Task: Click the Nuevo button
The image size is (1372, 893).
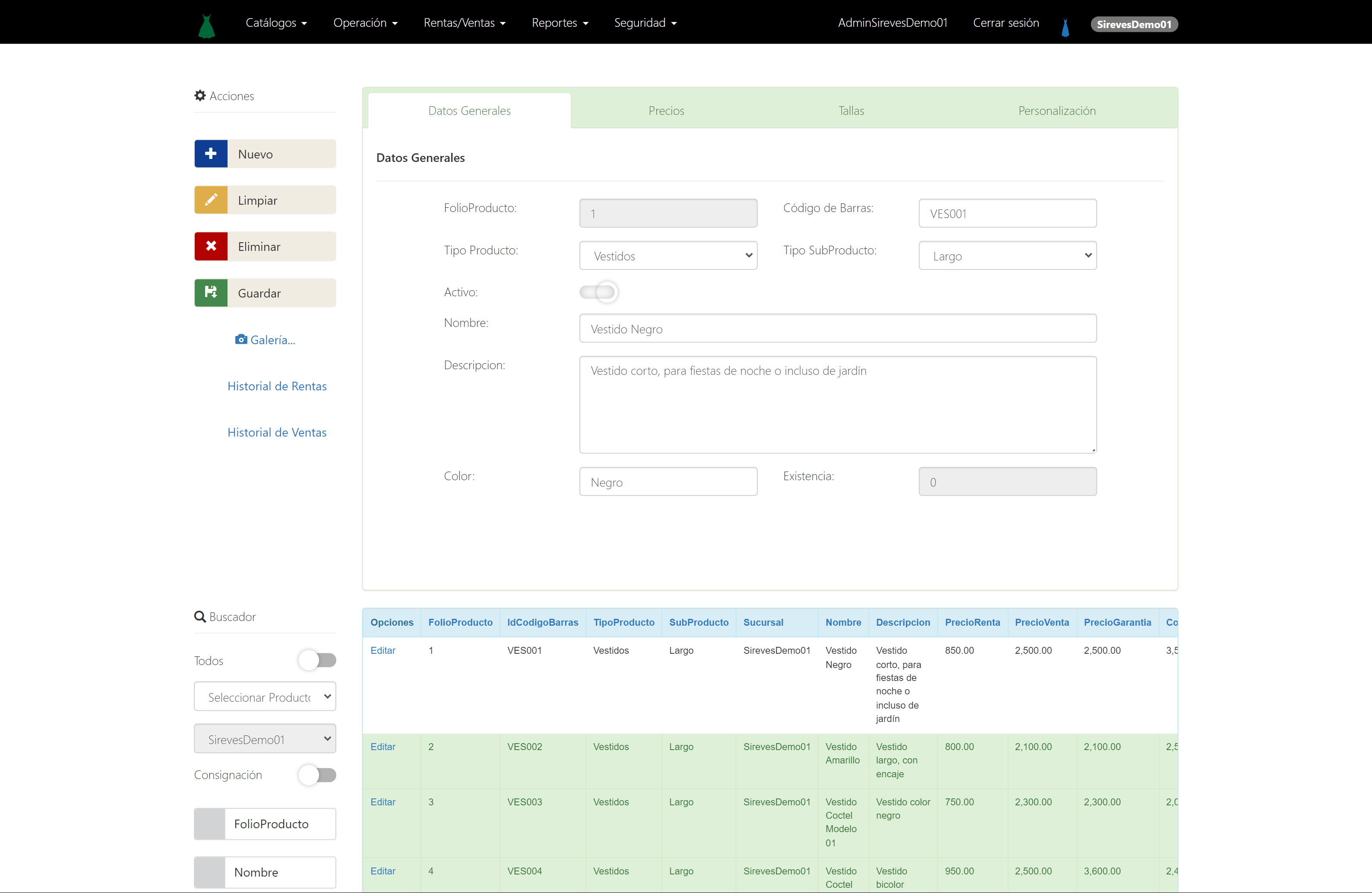Action: point(265,153)
